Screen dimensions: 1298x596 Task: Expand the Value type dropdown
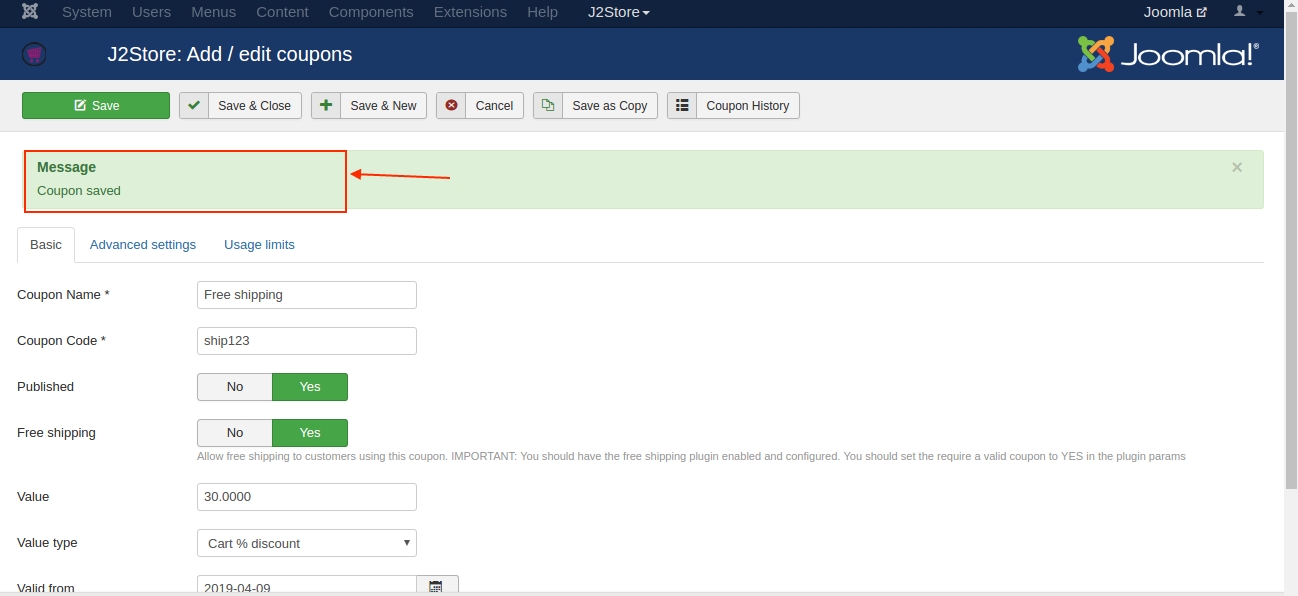(306, 543)
